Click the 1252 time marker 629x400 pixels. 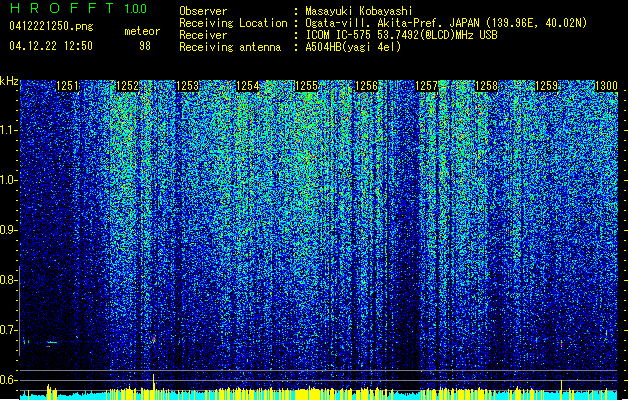click(x=127, y=86)
